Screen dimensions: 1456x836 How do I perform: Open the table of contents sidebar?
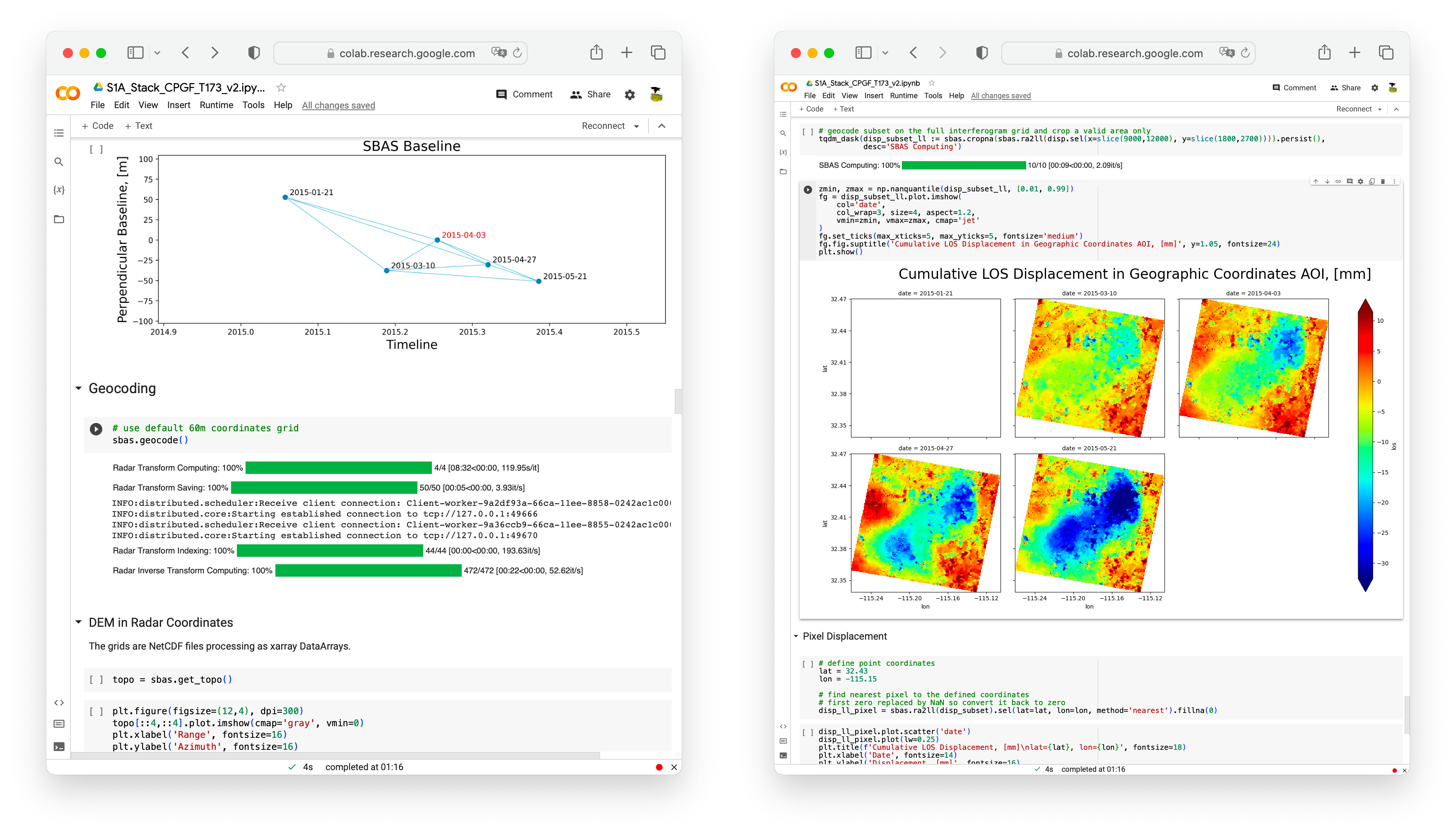(59, 133)
